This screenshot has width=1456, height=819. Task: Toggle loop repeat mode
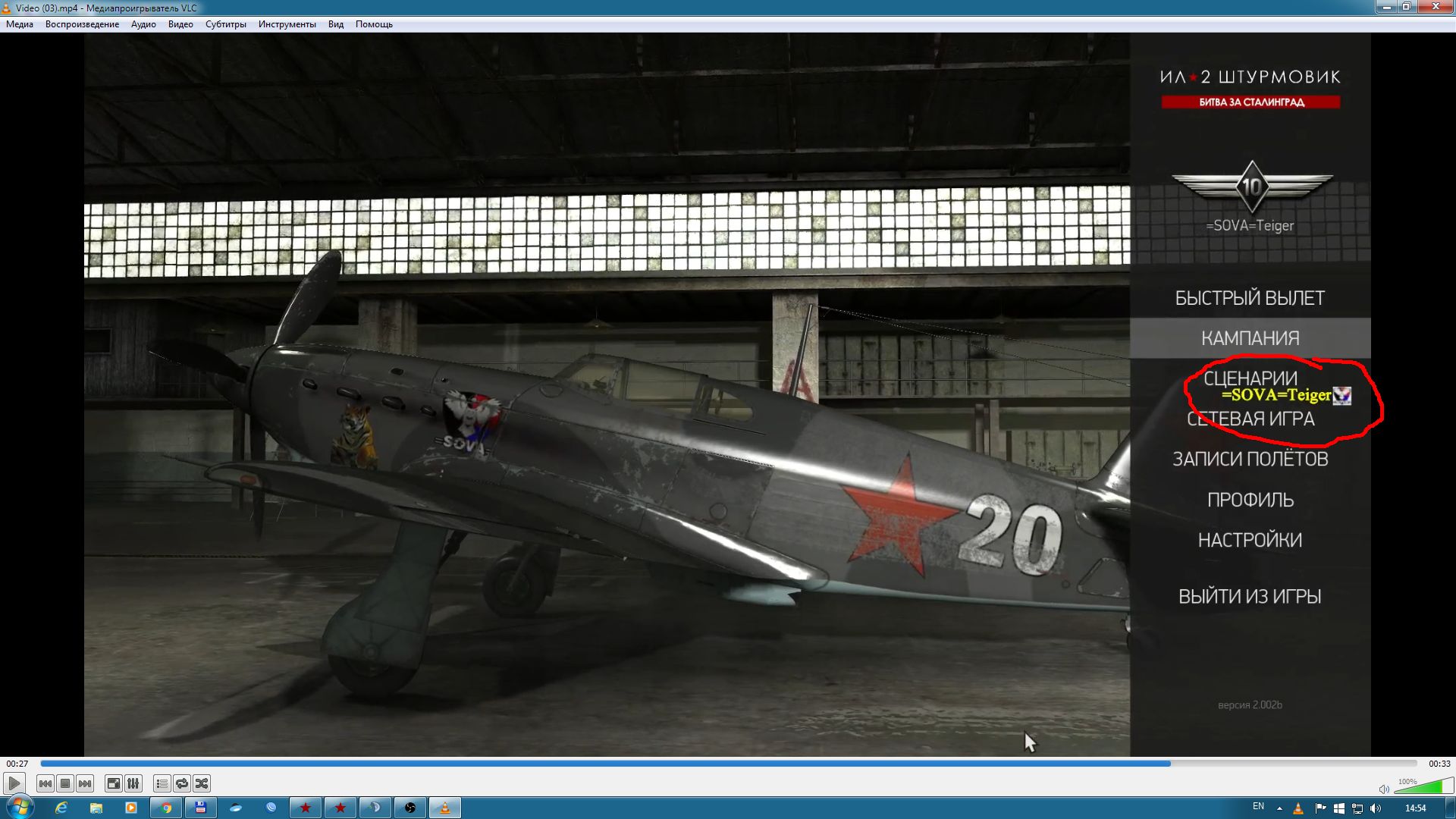click(x=182, y=783)
